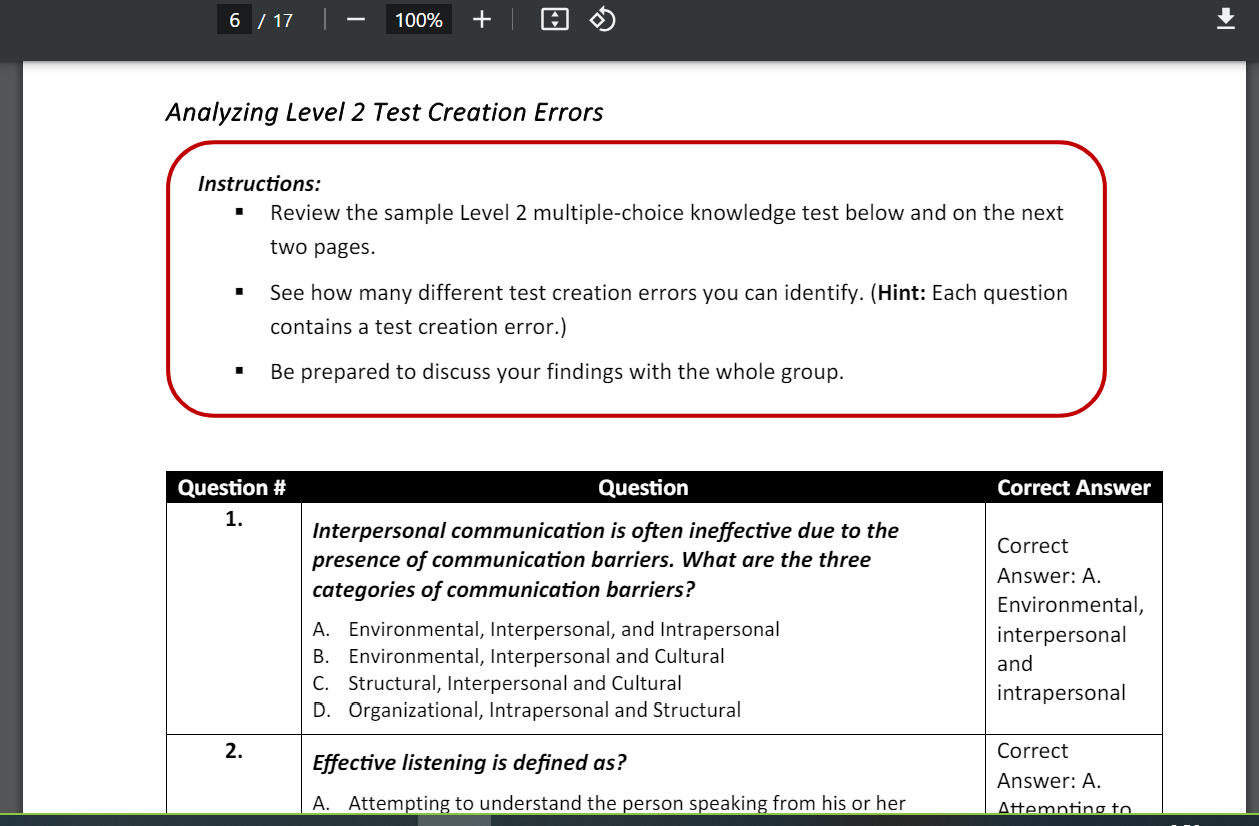This screenshot has width=1259, height=826.
Task: Zoom in using the plus icon
Action: (x=481, y=19)
